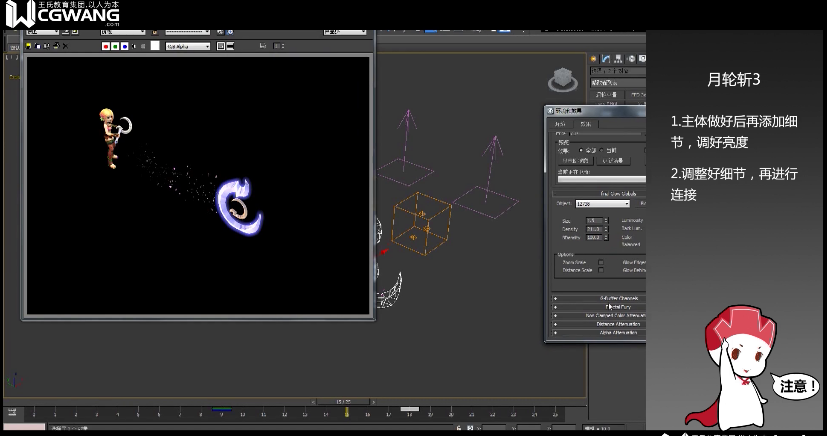Click the left button under the radio options
The width and height of the screenshot is (827, 436).
576,161
